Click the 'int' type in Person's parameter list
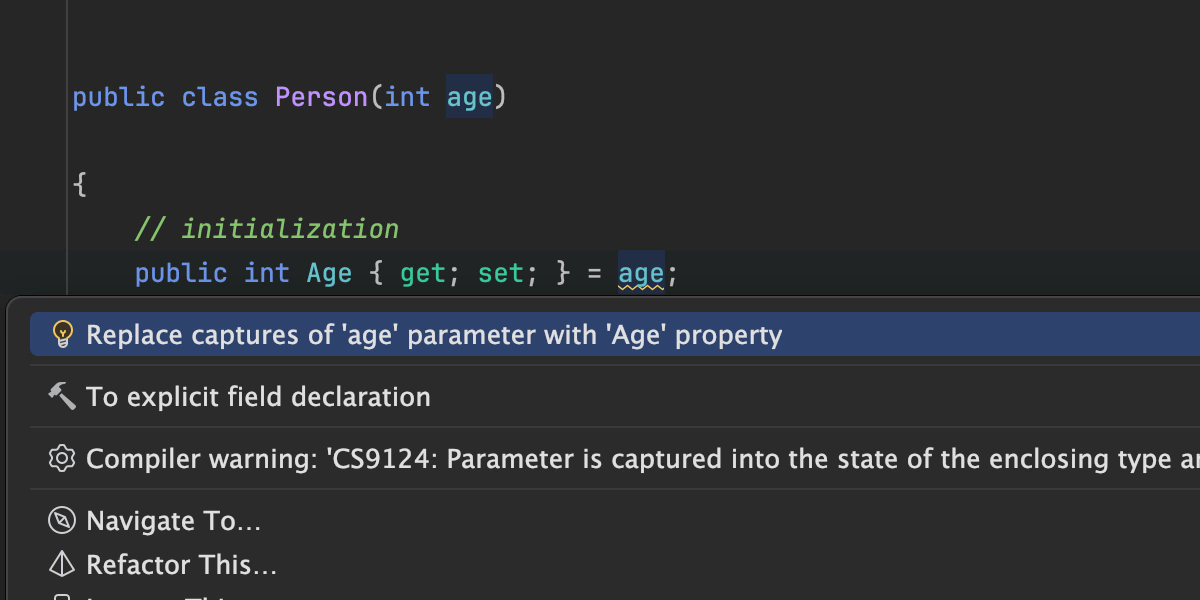The image size is (1200, 600). tap(407, 97)
